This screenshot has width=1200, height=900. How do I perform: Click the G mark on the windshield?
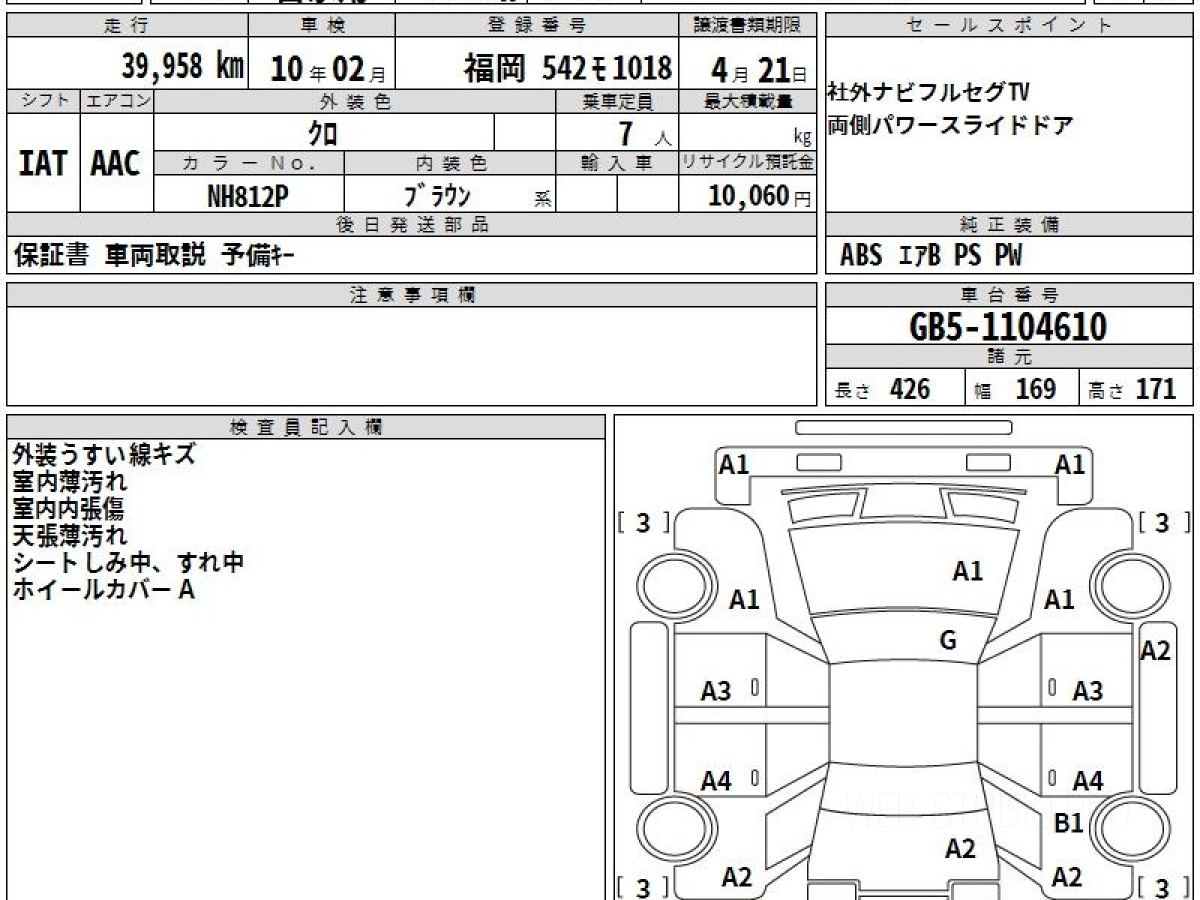pyautogui.click(x=948, y=641)
